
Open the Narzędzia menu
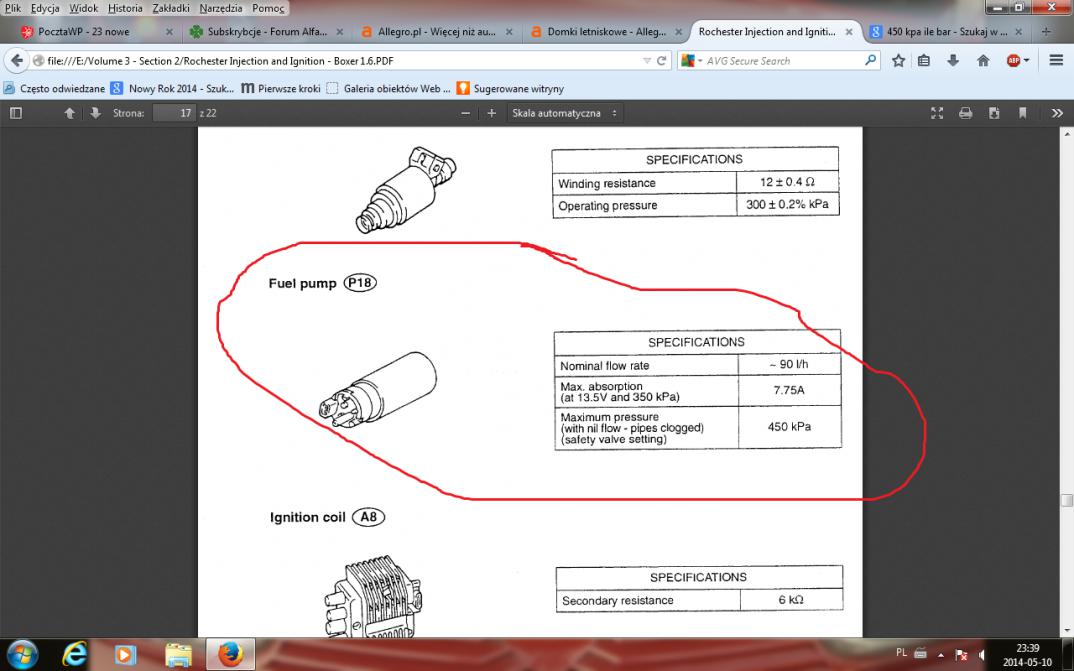(221, 8)
